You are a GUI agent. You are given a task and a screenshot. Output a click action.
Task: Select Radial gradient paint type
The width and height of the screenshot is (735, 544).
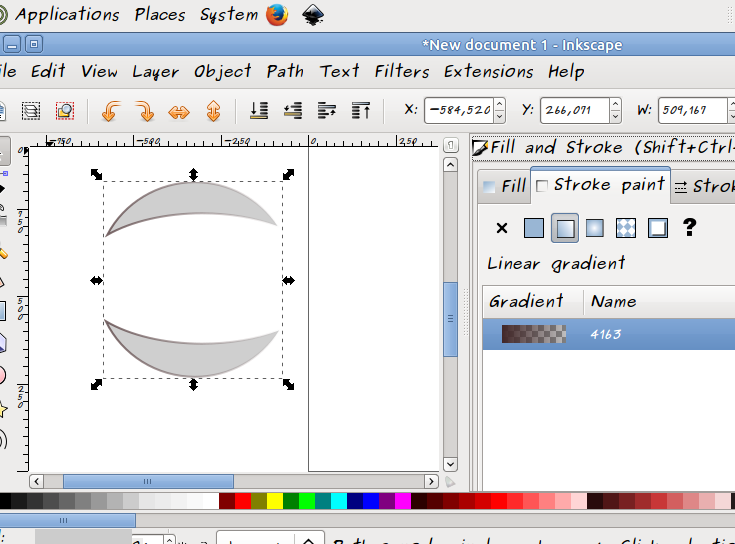(x=595, y=228)
